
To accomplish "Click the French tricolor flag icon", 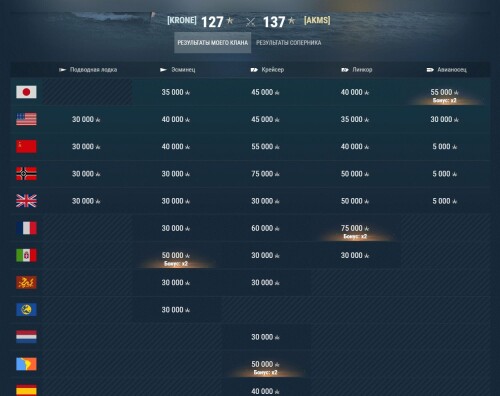I will 26,228.
